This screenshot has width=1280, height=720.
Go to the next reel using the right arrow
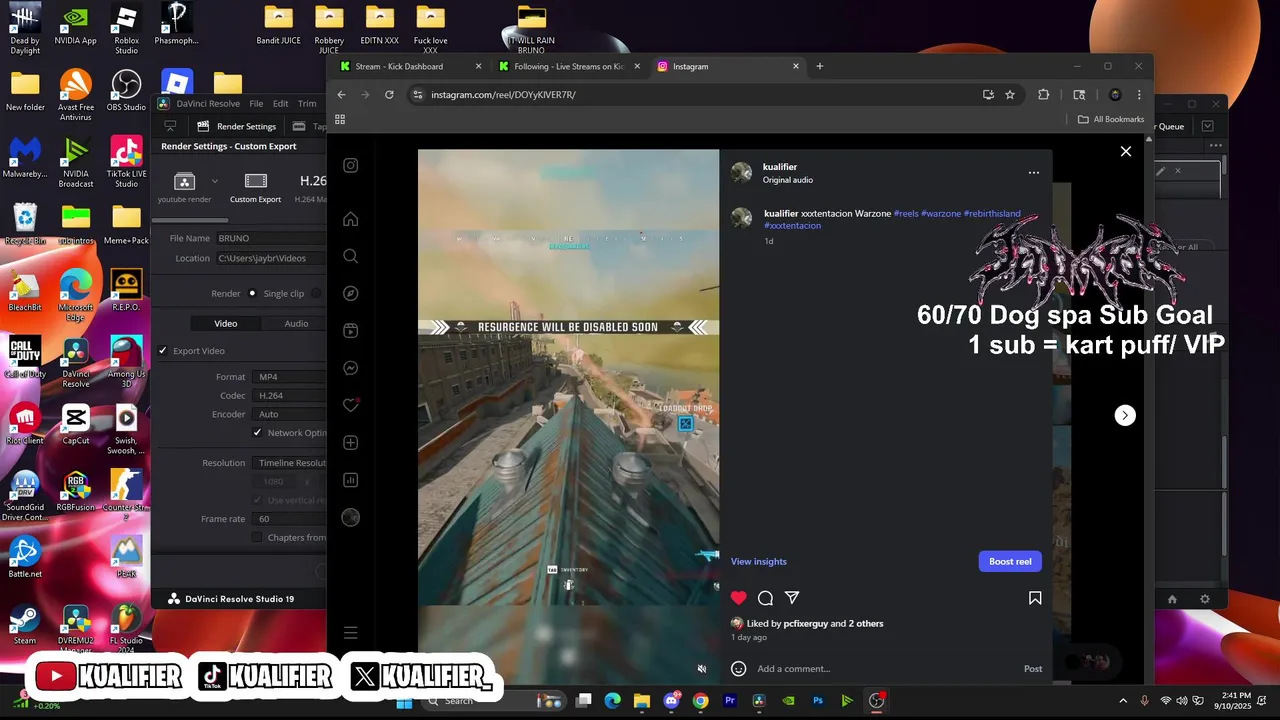1125,415
